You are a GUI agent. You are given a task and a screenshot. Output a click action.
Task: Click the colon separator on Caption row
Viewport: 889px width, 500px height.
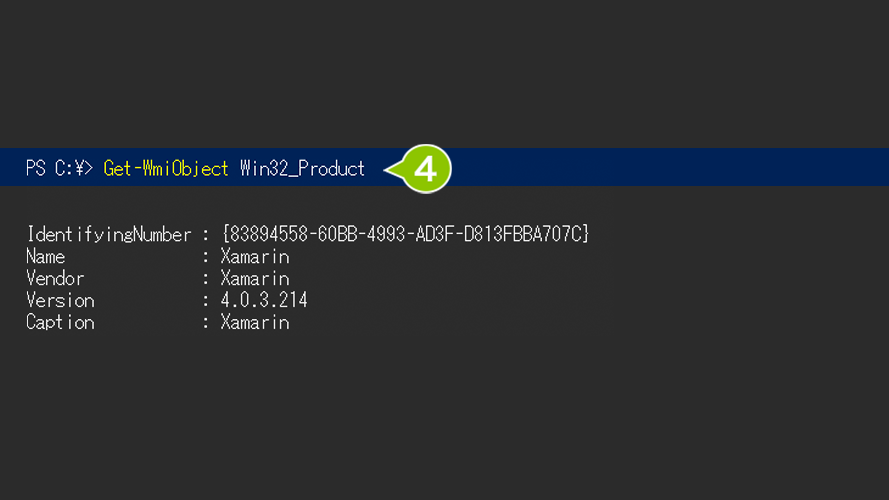[206, 323]
